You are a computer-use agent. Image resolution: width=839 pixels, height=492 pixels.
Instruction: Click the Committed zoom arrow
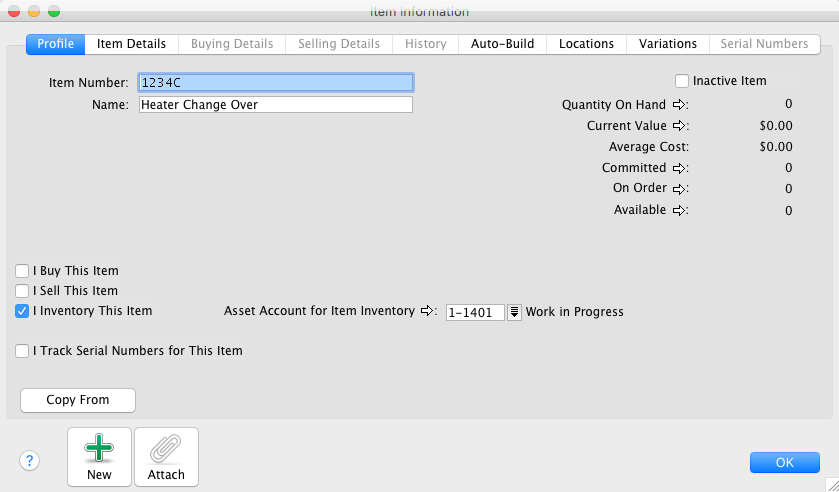[677, 168]
